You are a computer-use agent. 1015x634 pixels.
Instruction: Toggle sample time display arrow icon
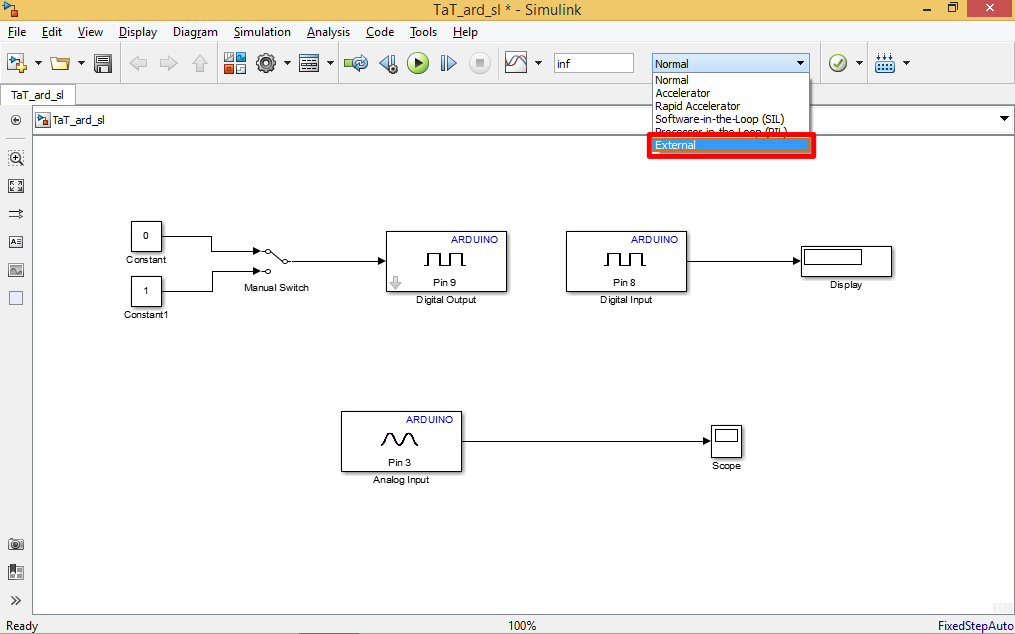[16, 214]
